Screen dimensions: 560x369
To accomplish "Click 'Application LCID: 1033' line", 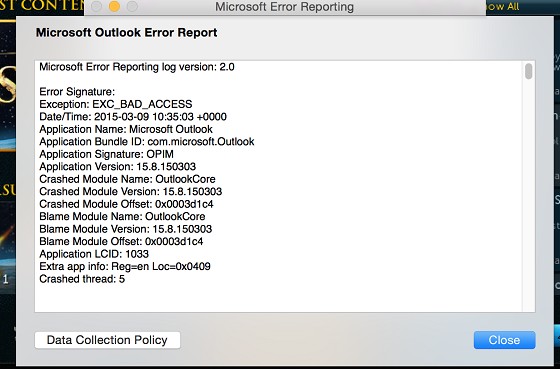I will [x=94, y=254].
